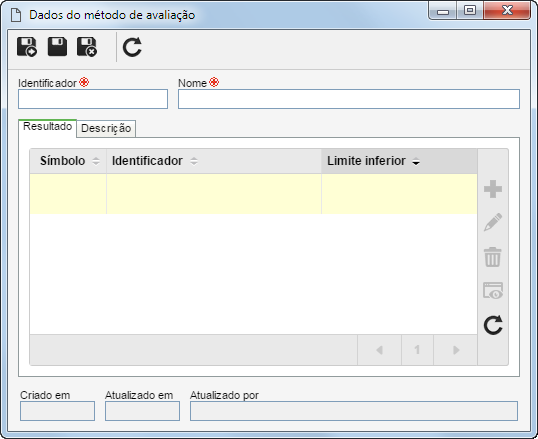Click into the Nome input field
This screenshot has height=439, width=538.
(x=349, y=99)
